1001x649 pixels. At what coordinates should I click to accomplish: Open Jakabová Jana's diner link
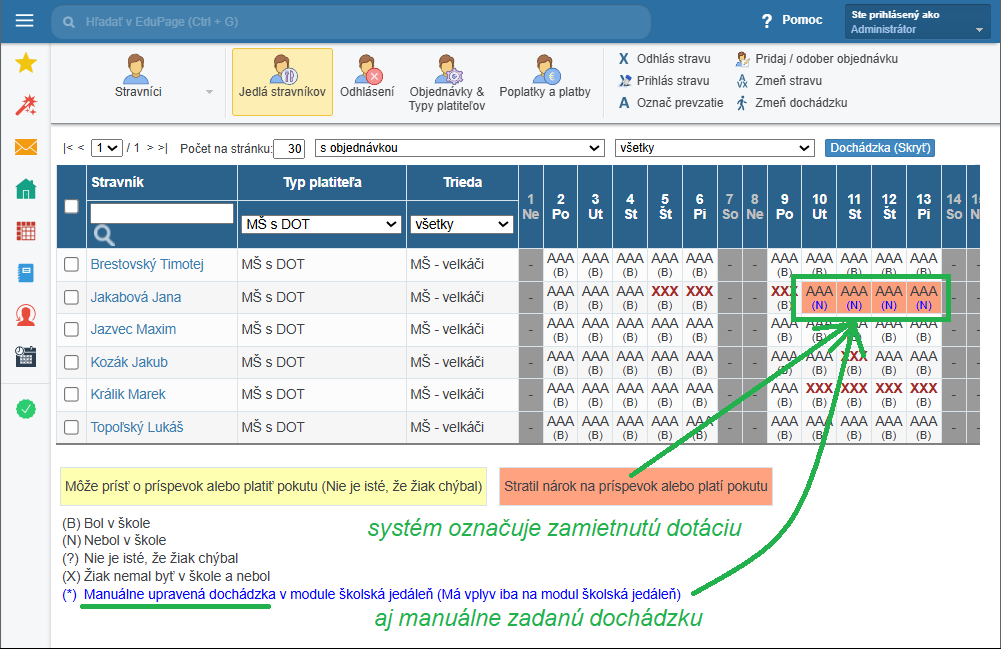pyautogui.click(x=136, y=297)
